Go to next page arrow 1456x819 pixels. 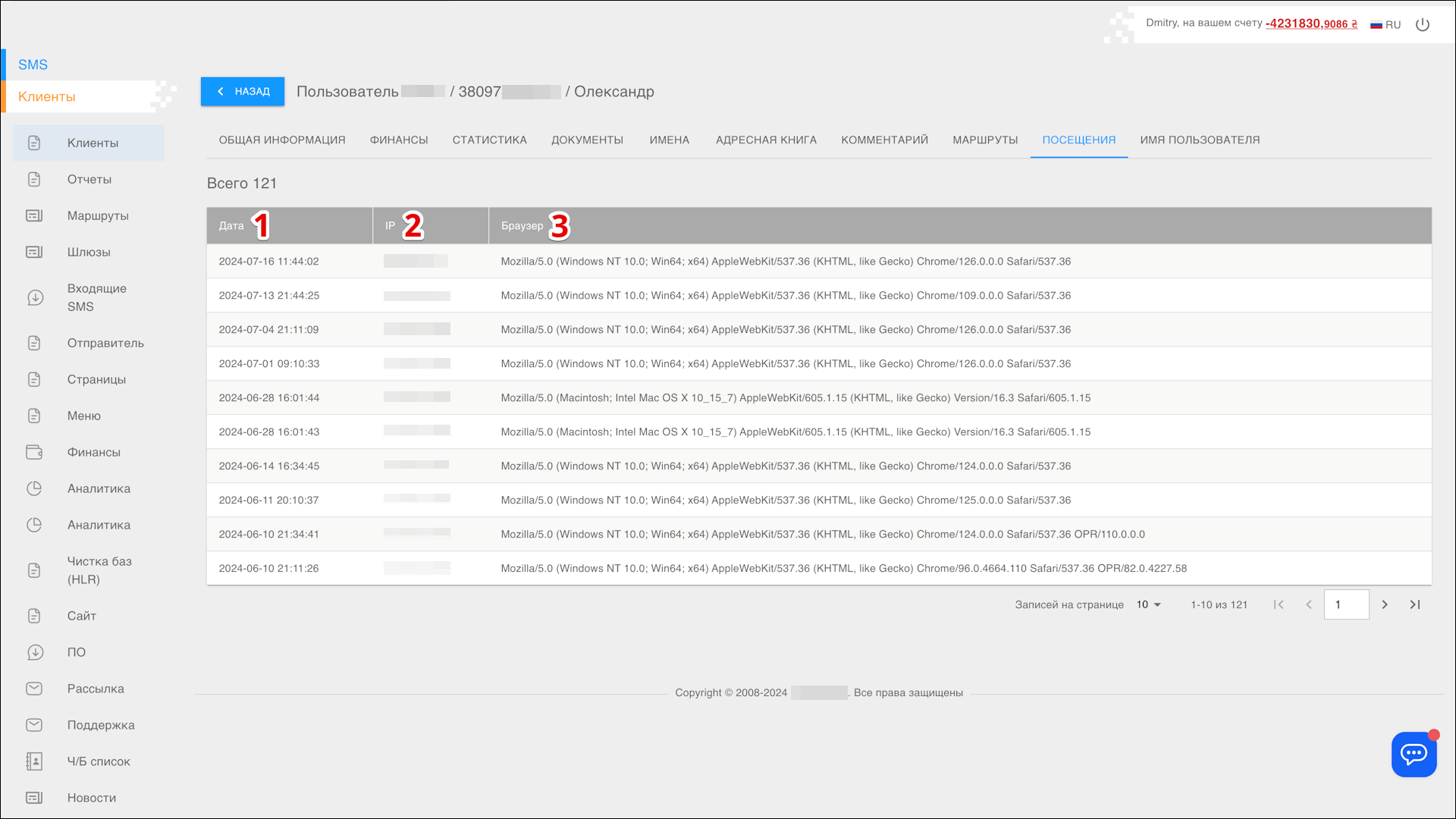[x=1385, y=604]
